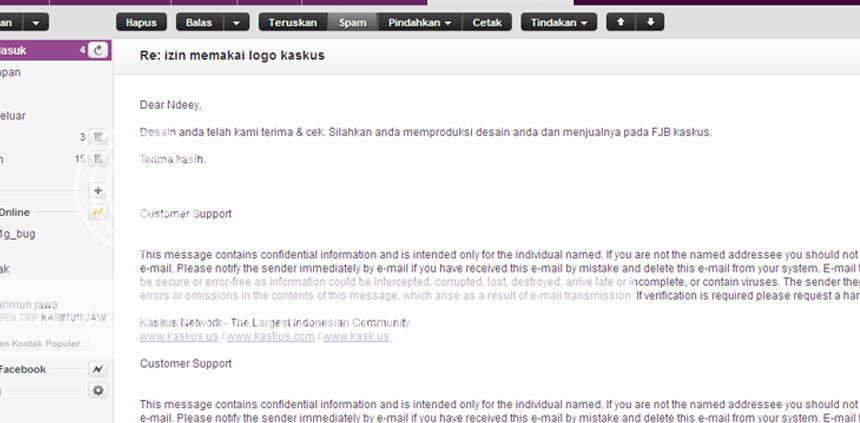Click the email subject Re: izin memakai logo kaskus

(x=232, y=55)
